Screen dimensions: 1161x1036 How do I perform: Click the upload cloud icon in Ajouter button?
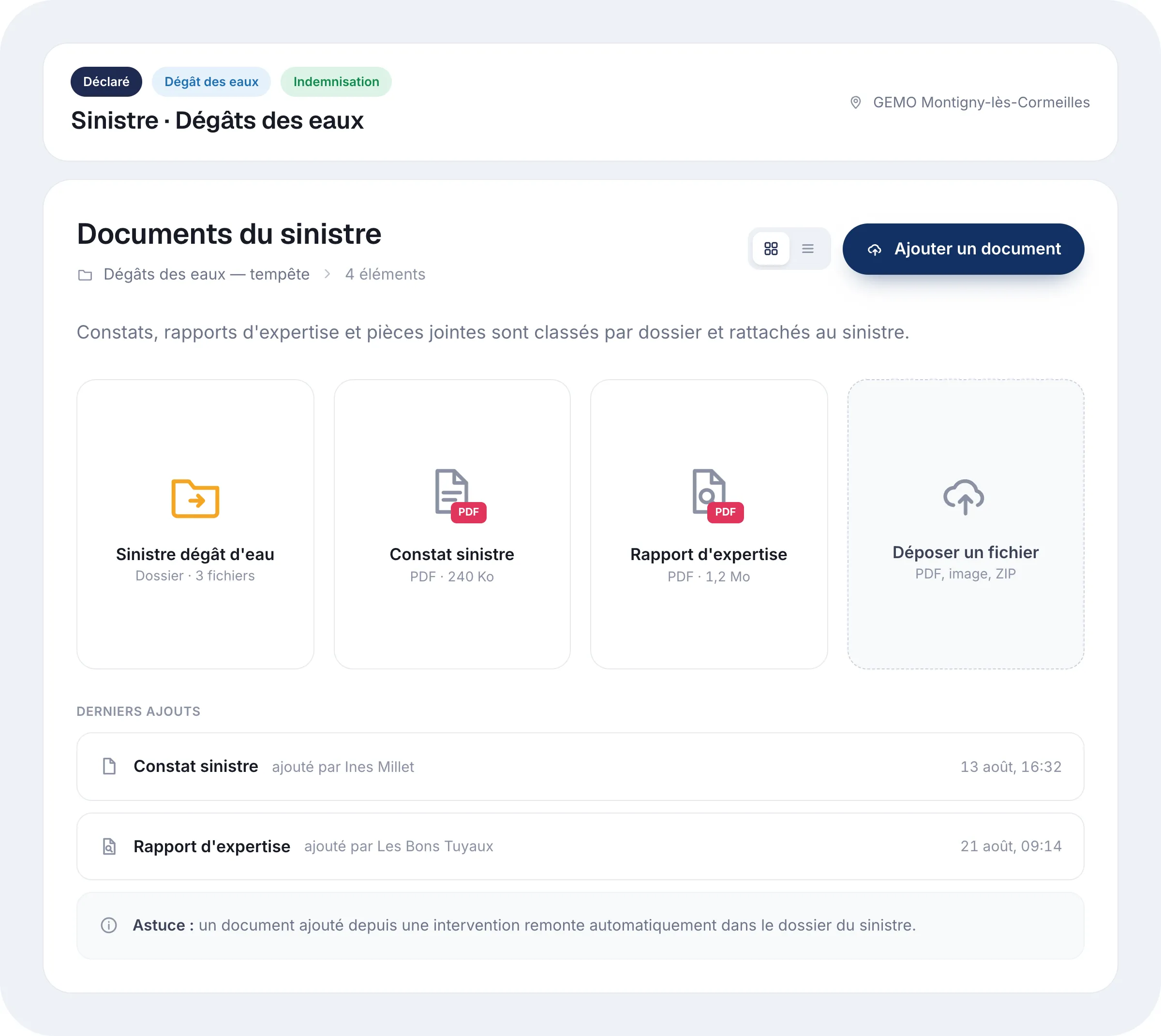pos(875,249)
